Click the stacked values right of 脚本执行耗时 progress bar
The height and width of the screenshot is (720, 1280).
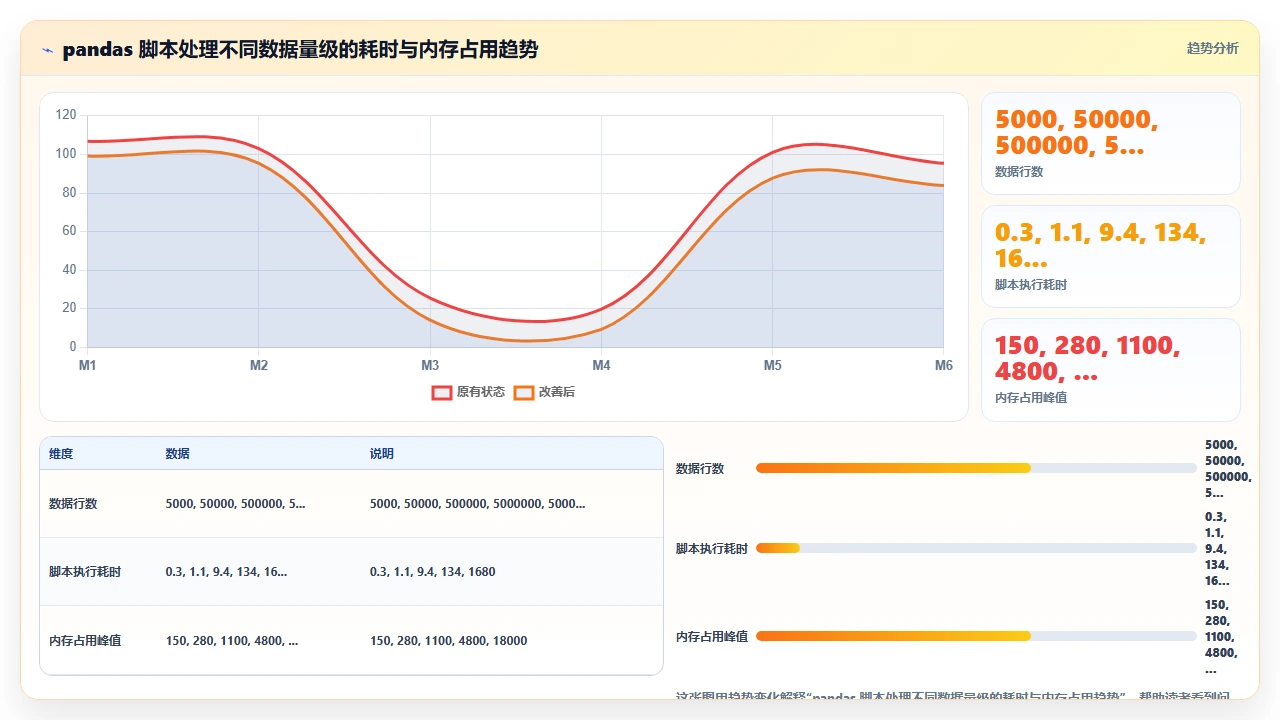[x=1217, y=548]
